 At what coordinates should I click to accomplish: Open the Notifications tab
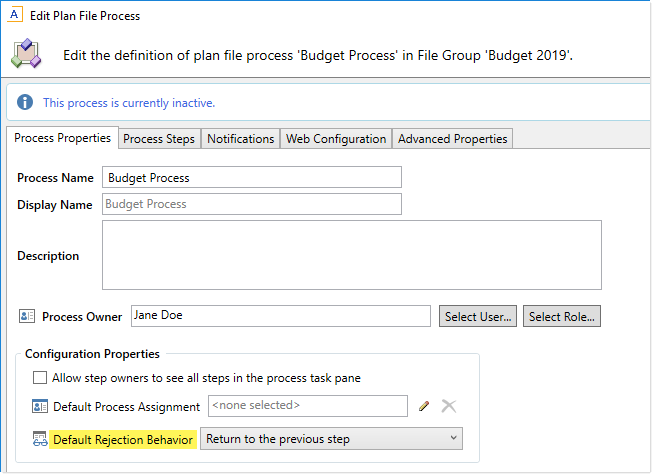click(240, 139)
